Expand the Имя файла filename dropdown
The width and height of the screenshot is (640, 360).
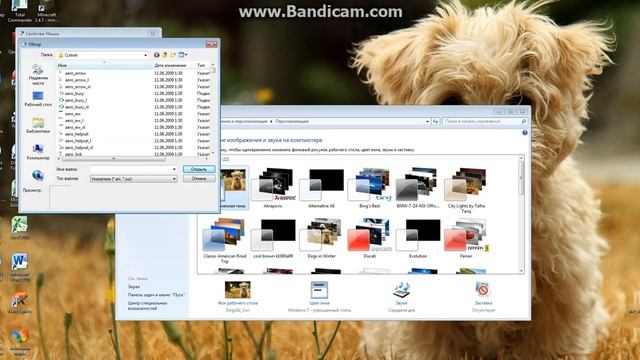pos(174,169)
